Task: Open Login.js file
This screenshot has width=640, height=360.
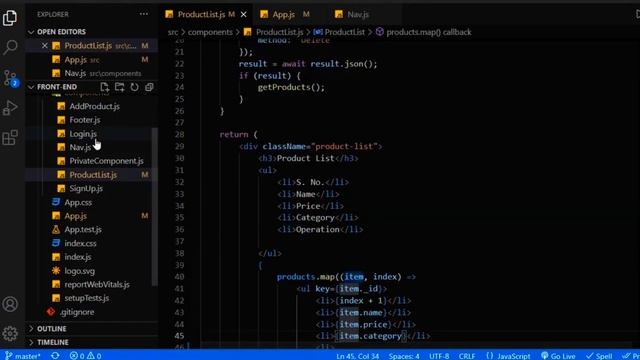Action: (83, 133)
